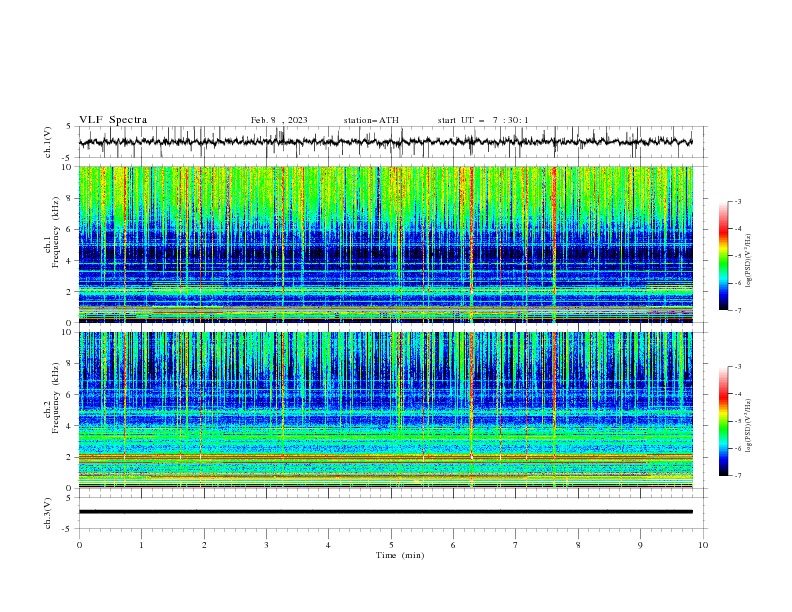
Task: Click the "station=ATH" header label
Action: pyautogui.click(x=371, y=120)
